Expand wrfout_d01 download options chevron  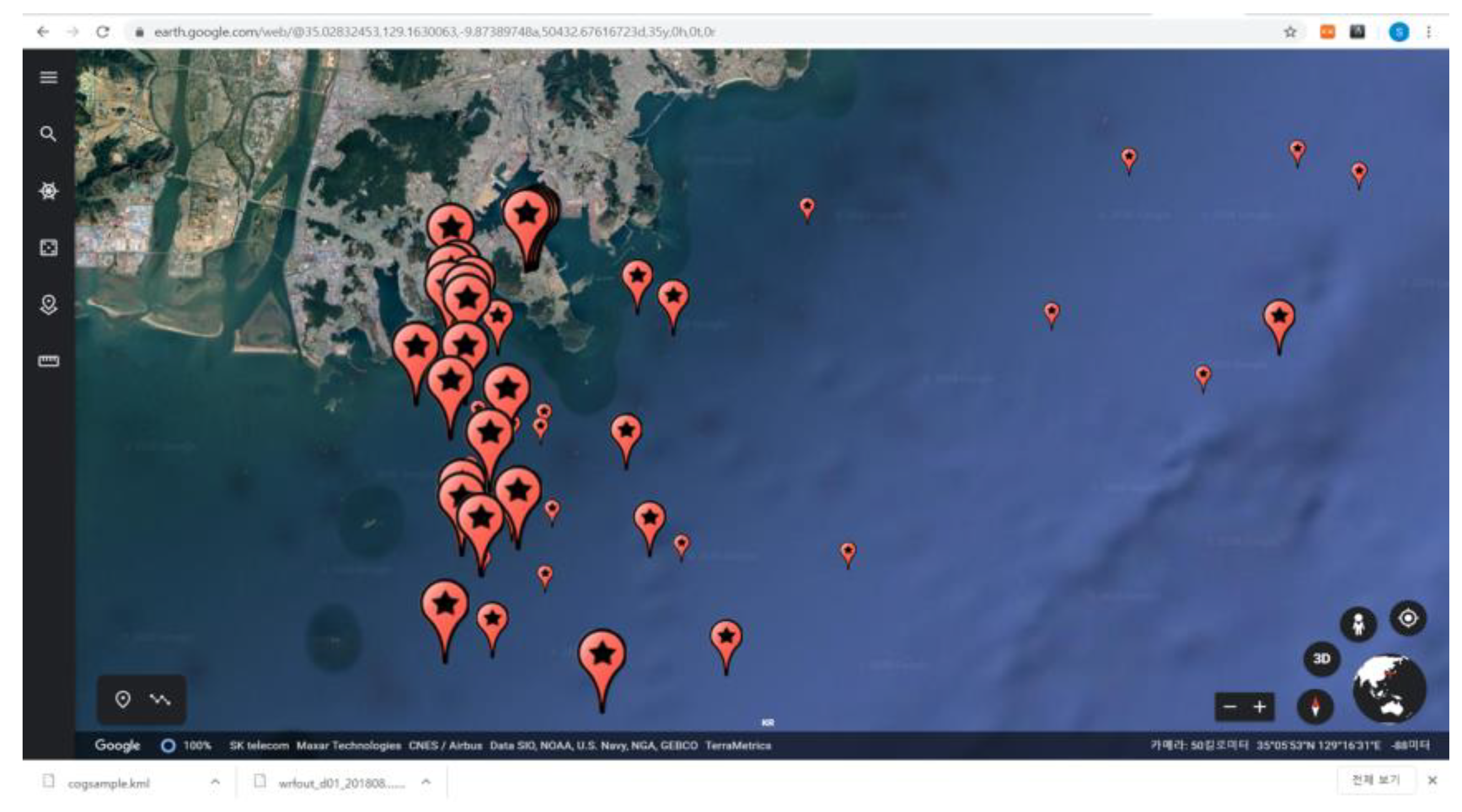426,782
